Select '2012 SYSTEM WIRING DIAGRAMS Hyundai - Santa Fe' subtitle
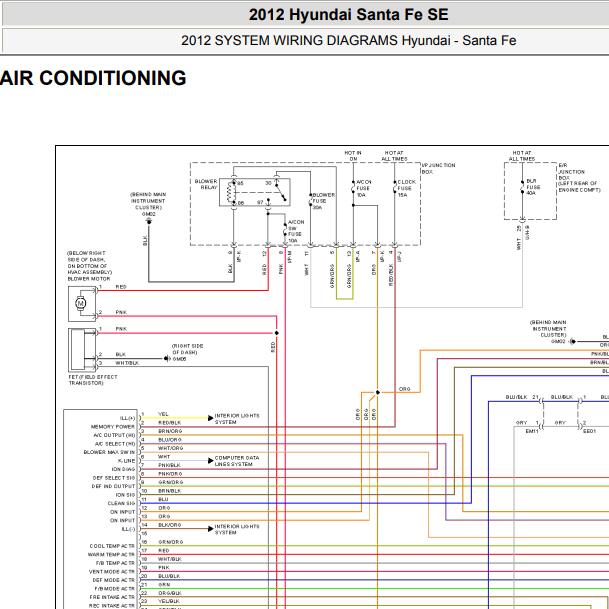Viewport: 609px width, 609px height. [348, 40]
